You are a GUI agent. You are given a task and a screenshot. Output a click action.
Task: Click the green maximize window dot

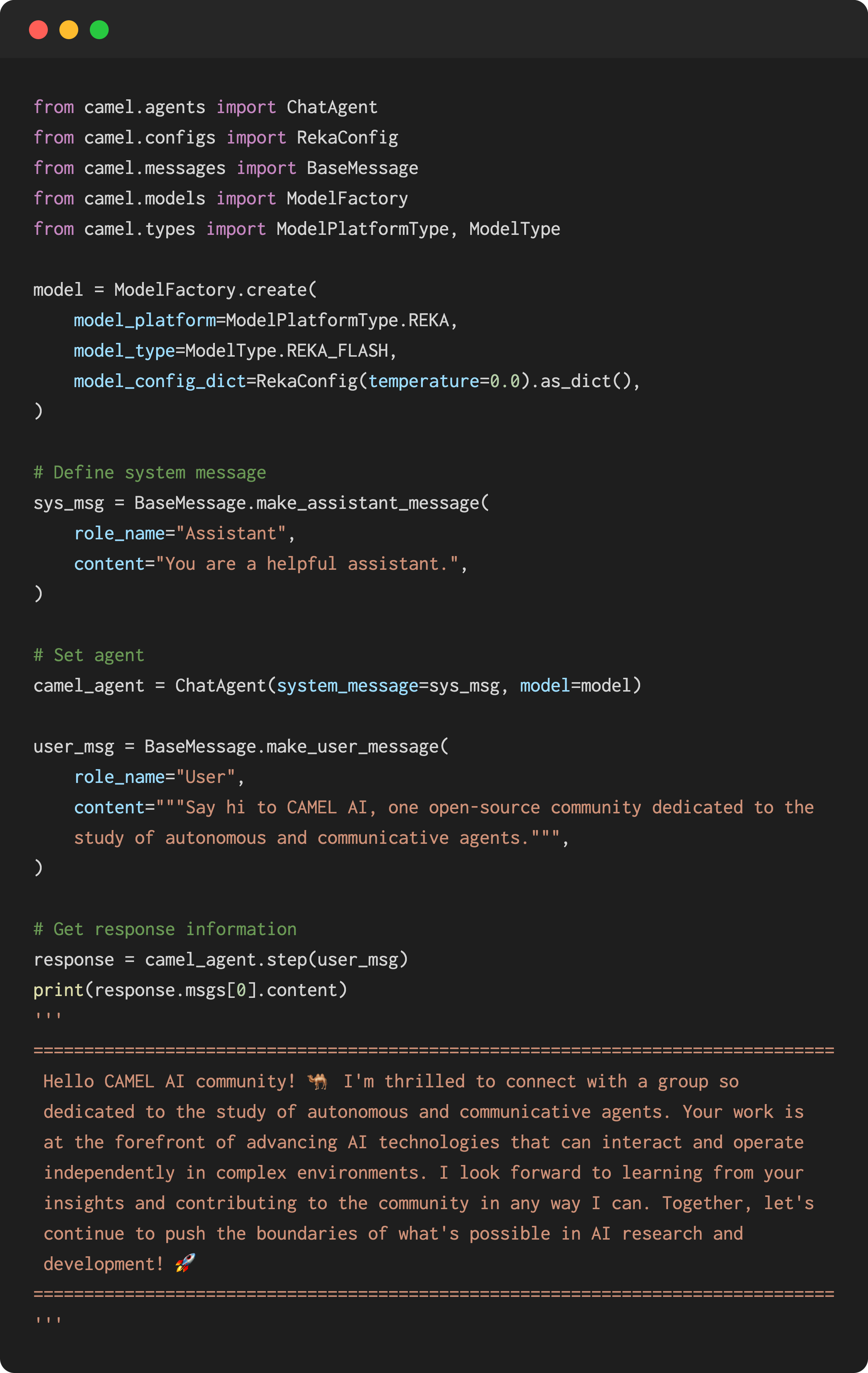coord(99,30)
